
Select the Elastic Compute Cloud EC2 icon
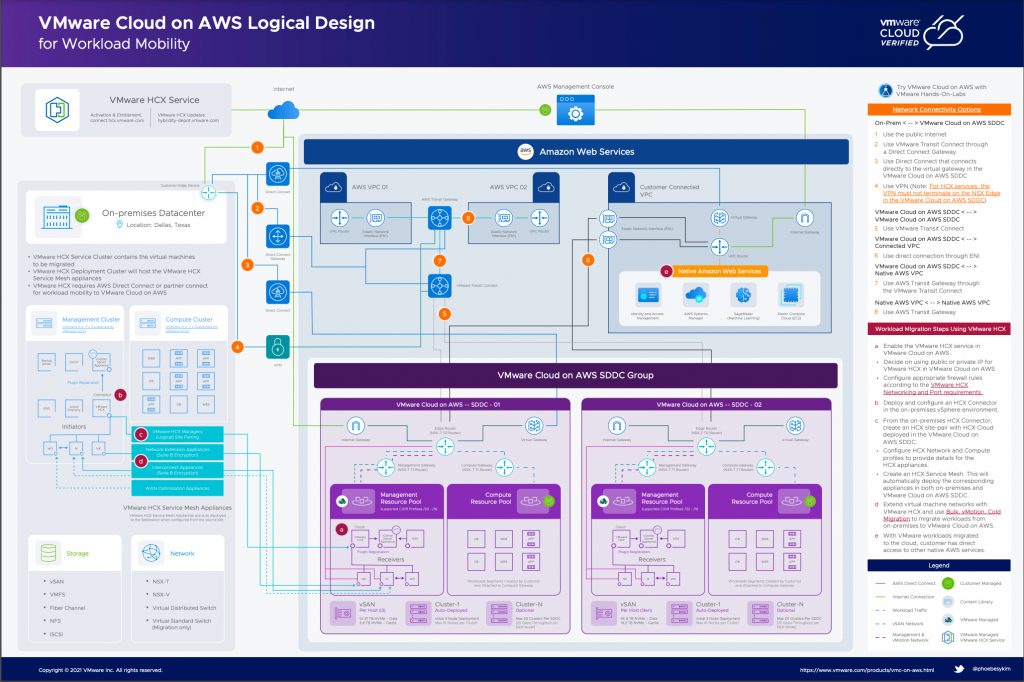coord(790,294)
